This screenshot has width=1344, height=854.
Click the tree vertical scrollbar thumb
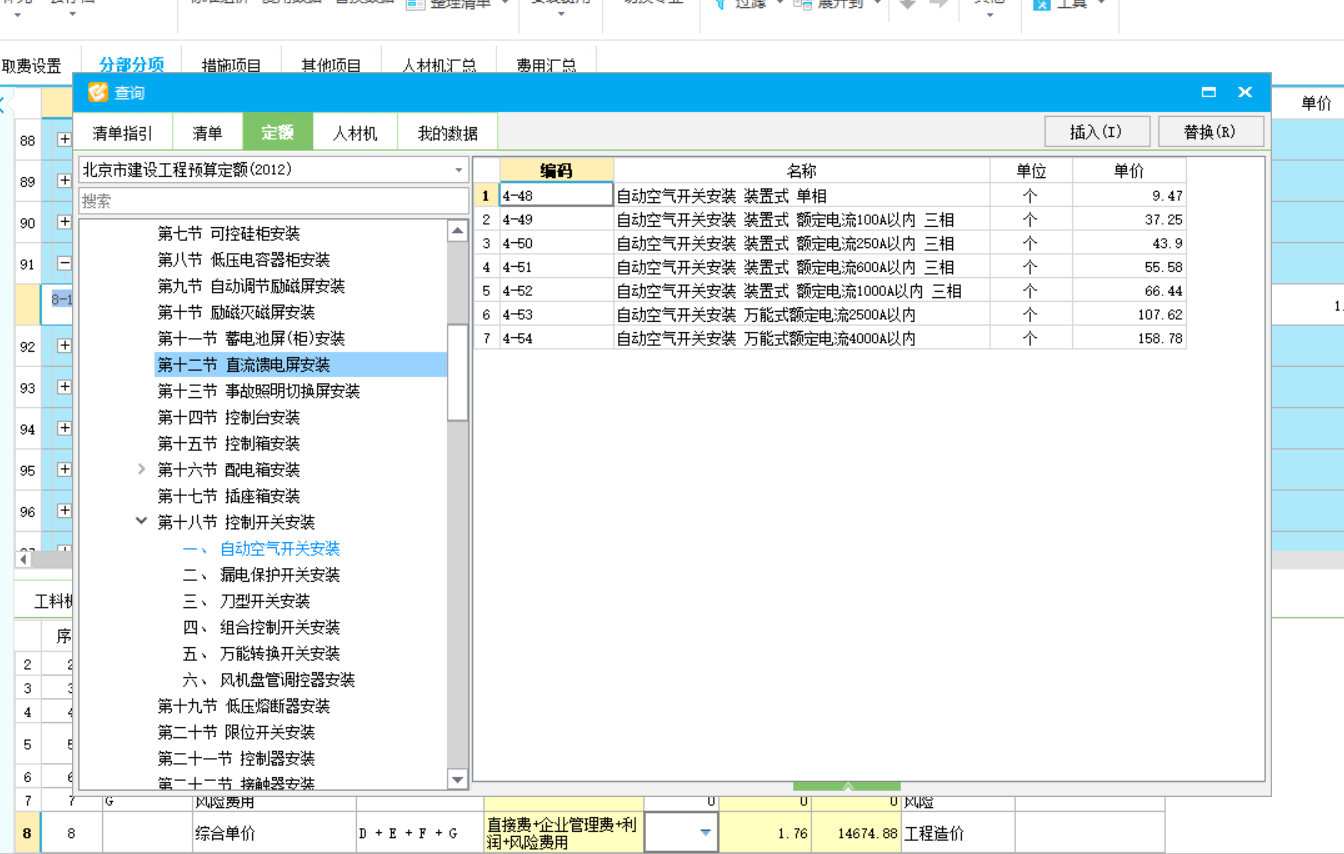[x=457, y=372]
